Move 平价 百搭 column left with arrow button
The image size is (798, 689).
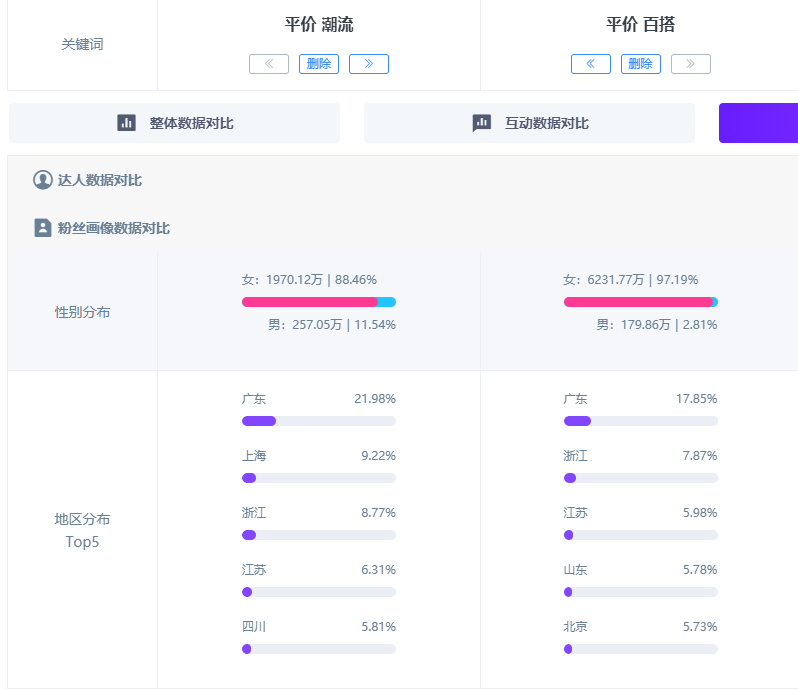[x=591, y=64]
